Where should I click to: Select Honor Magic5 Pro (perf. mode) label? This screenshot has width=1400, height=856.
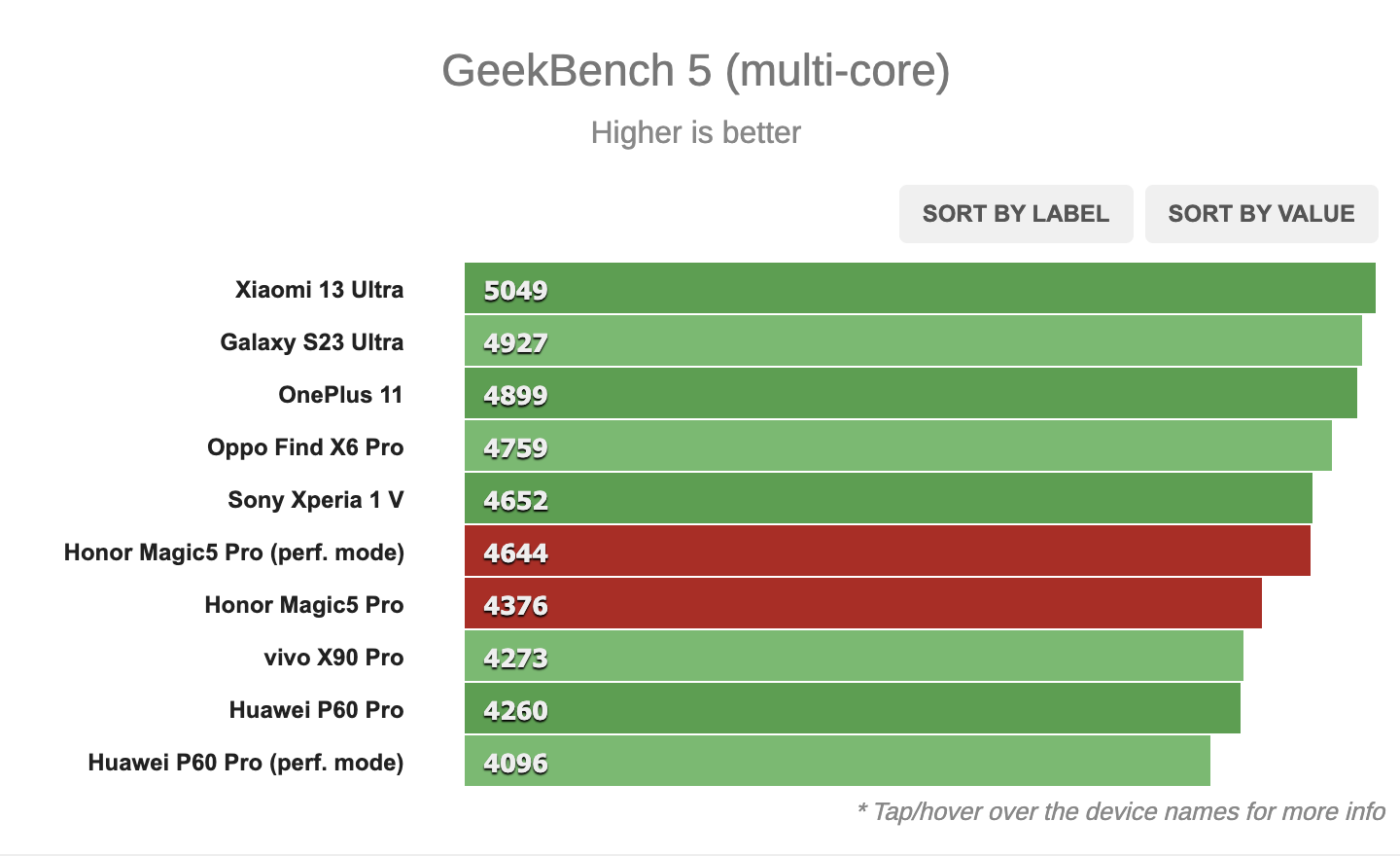(233, 553)
